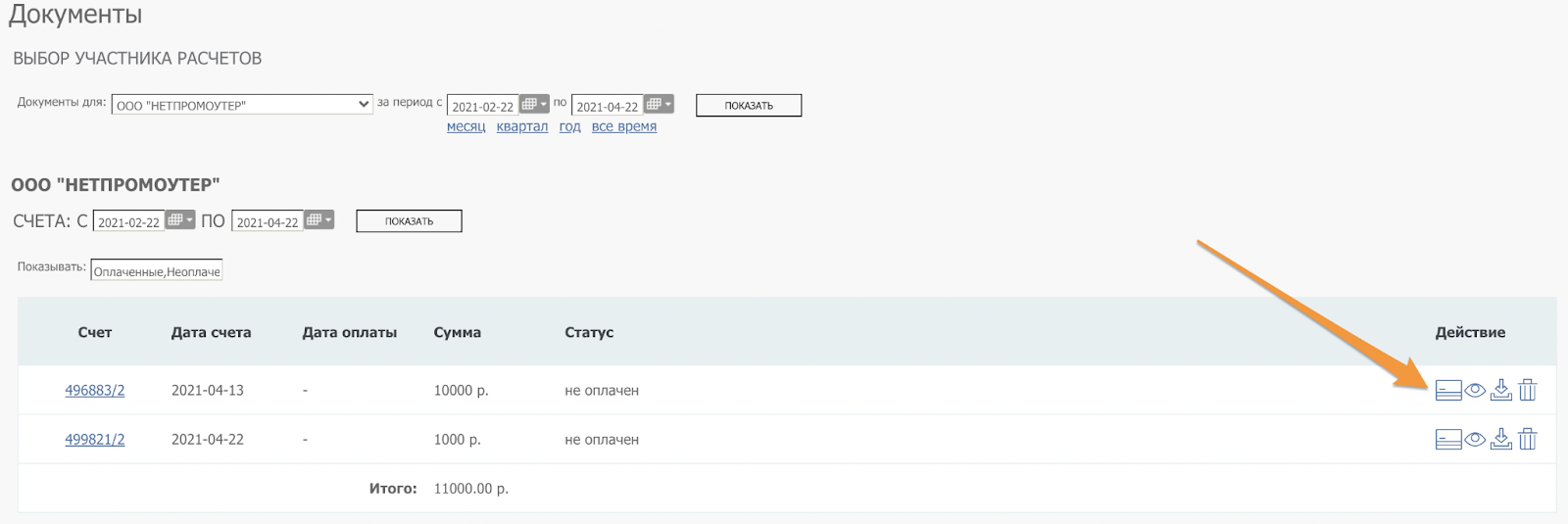
Task: Download invoice 499821/2
Action: click(x=1501, y=439)
